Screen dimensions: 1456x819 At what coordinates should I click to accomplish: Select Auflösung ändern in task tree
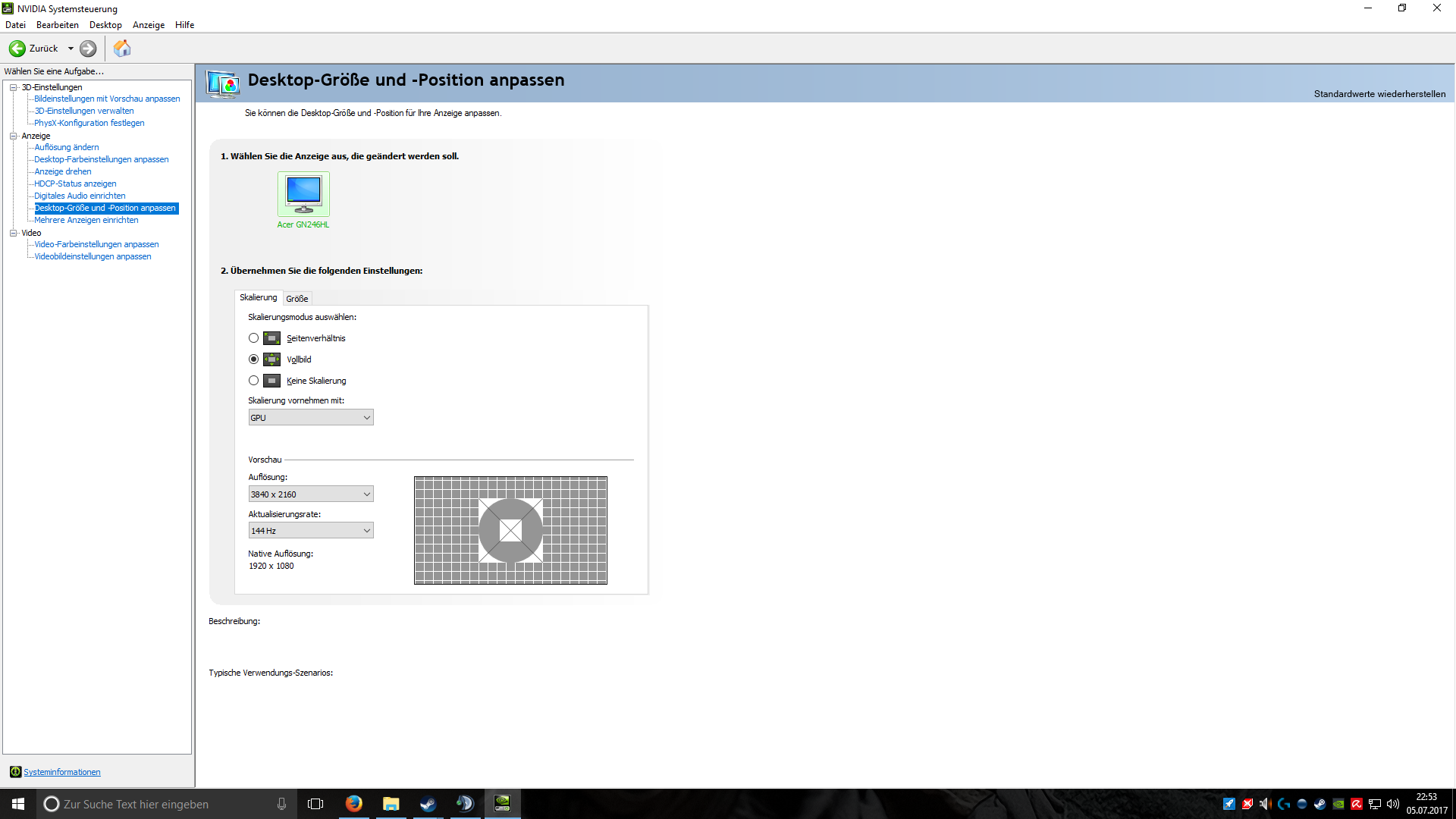pyautogui.click(x=67, y=147)
